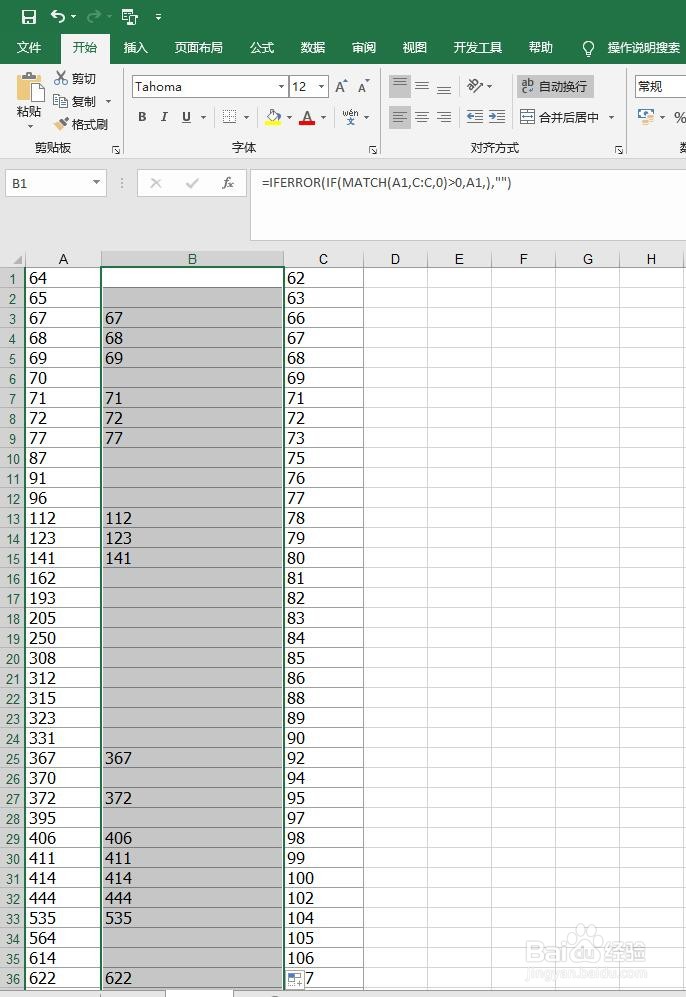Switch to the 开发工具 ribbon tab

[x=477, y=48]
